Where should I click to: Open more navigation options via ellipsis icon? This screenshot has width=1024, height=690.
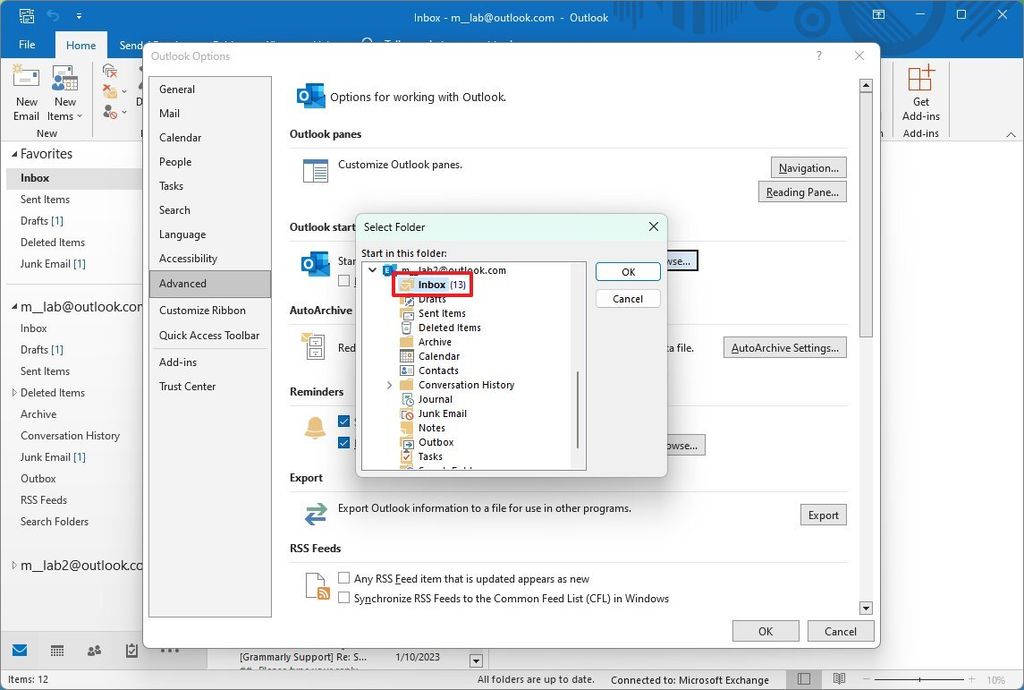click(x=170, y=650)
